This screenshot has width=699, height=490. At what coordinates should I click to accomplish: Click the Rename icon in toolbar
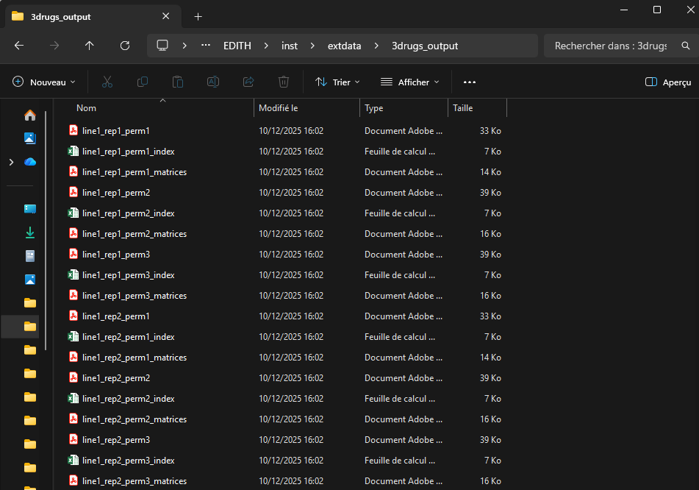point(213,82)
